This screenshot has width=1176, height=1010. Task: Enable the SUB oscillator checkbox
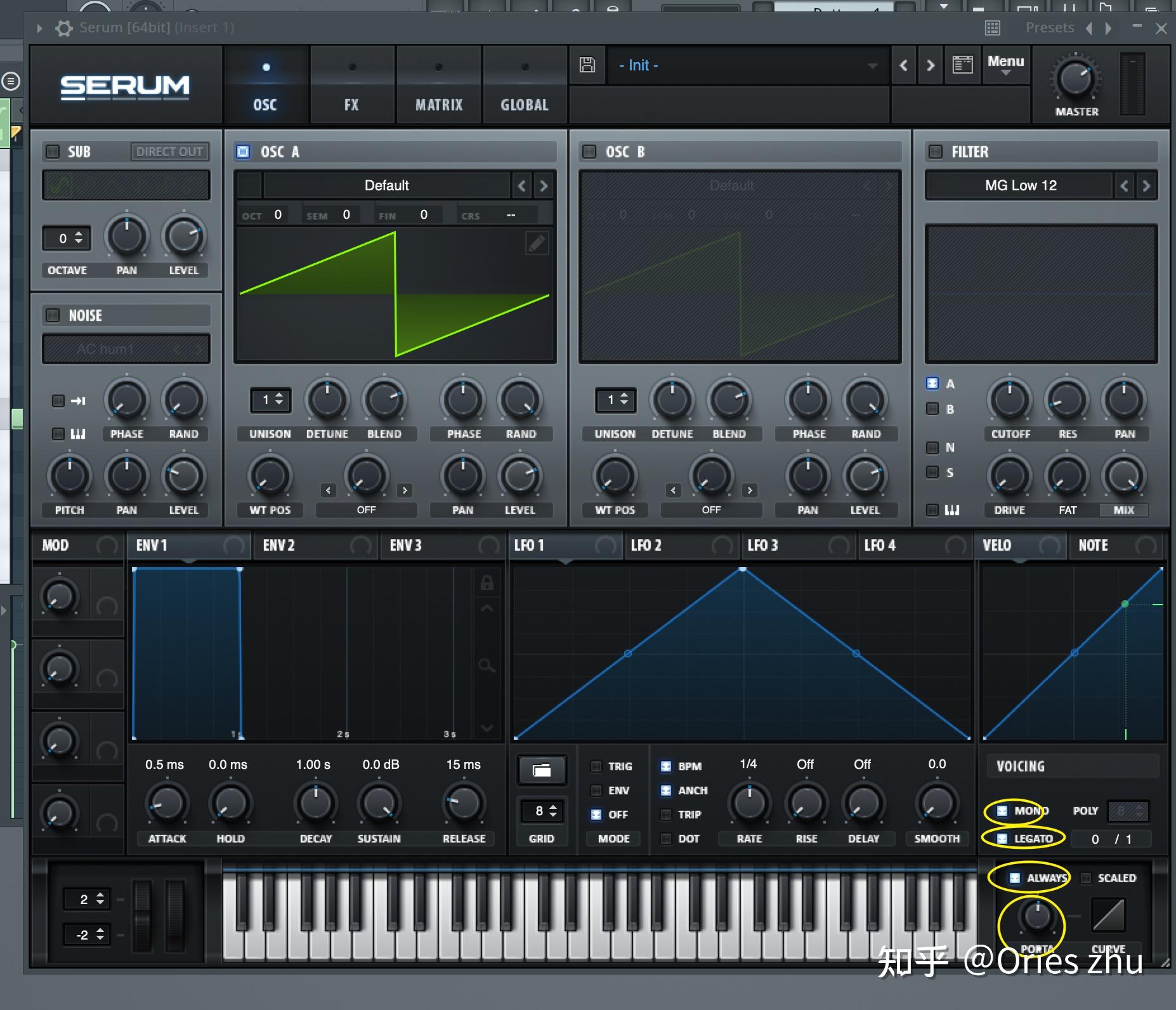pyautogui.click(x=53, y=152)
